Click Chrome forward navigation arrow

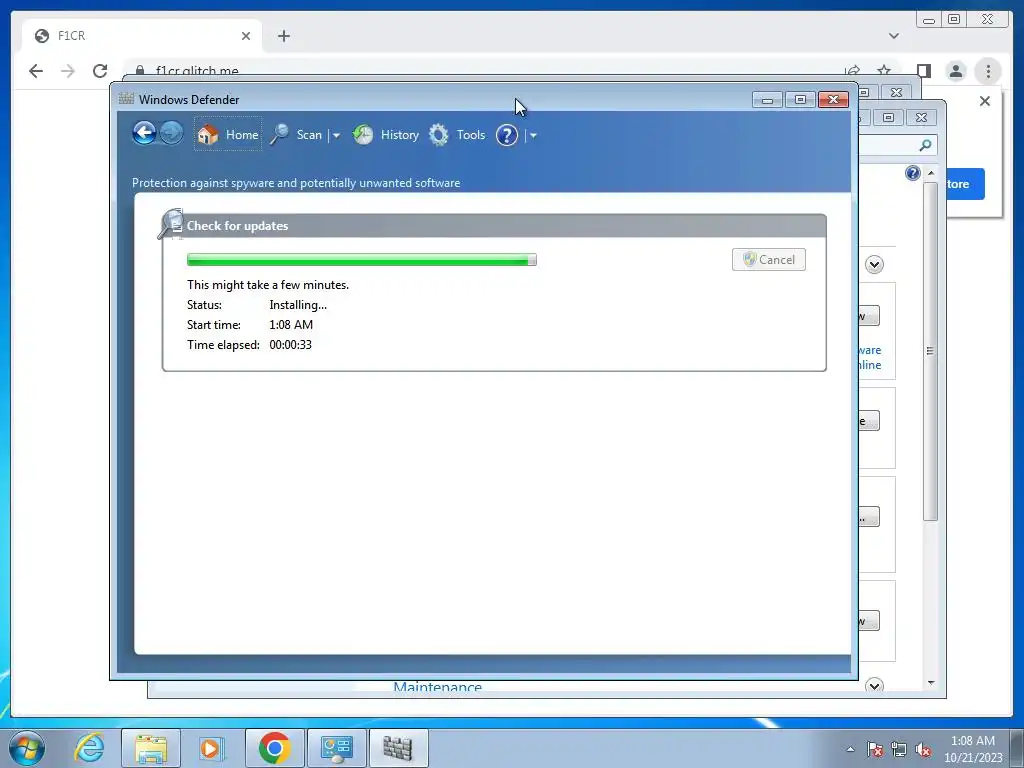[x=68, y=71]
